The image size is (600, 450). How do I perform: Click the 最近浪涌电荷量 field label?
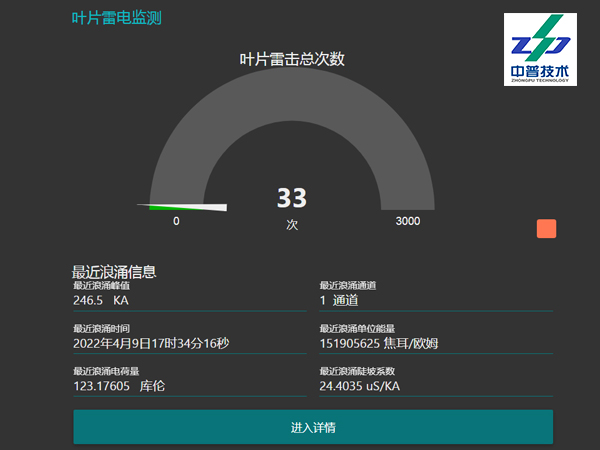click(106, 371)
